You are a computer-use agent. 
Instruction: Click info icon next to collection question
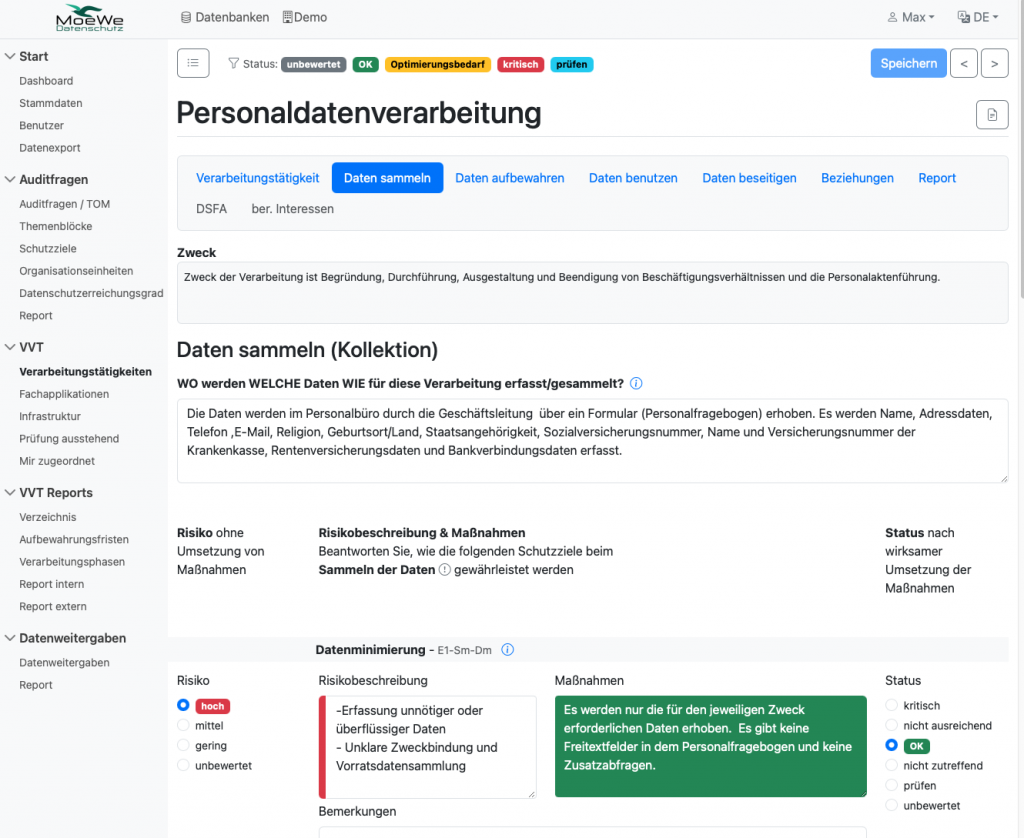(x=636, y=383)
